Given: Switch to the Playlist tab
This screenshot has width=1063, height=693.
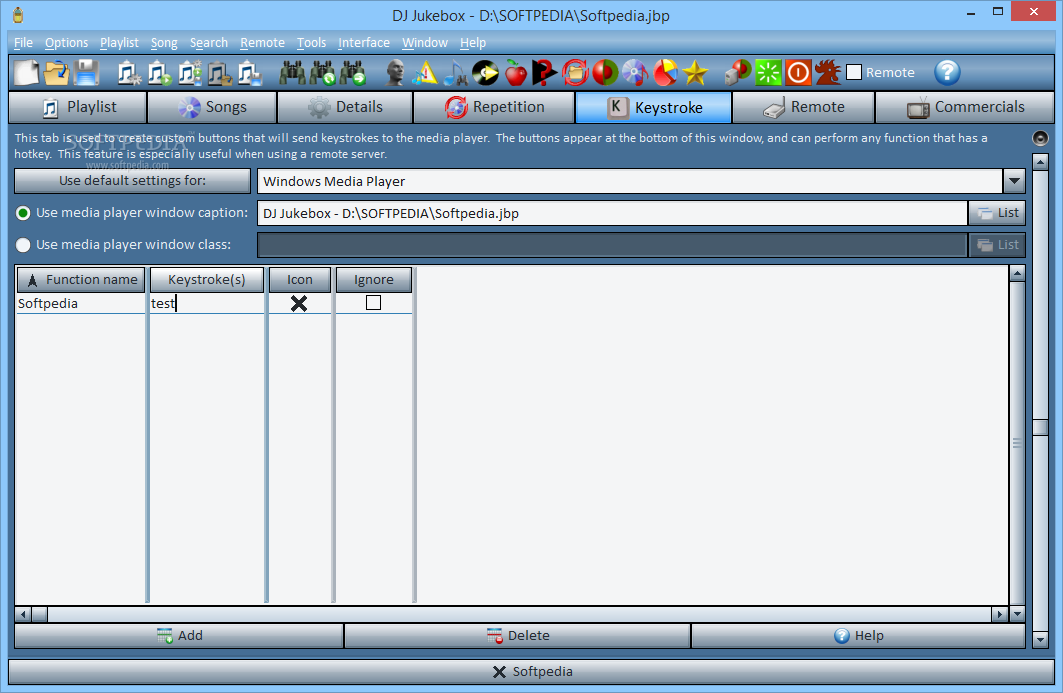Looking at the screenshot, I should coord(78,107).
